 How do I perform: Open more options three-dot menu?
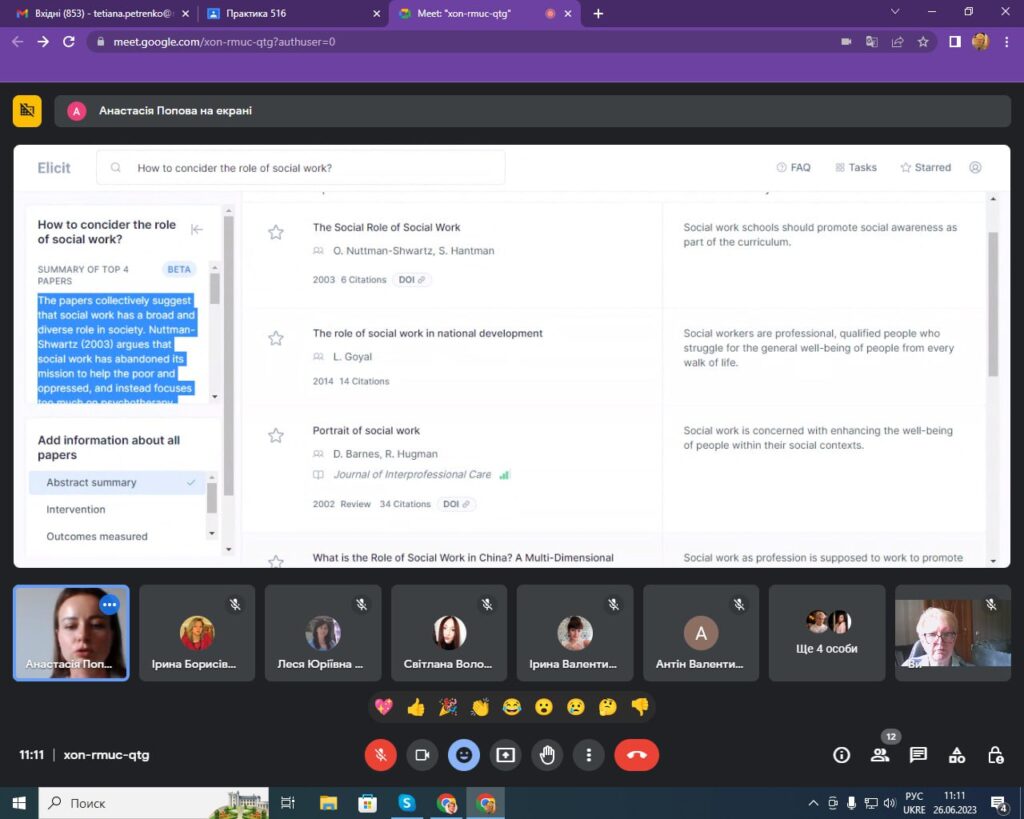tap(589, 755)
